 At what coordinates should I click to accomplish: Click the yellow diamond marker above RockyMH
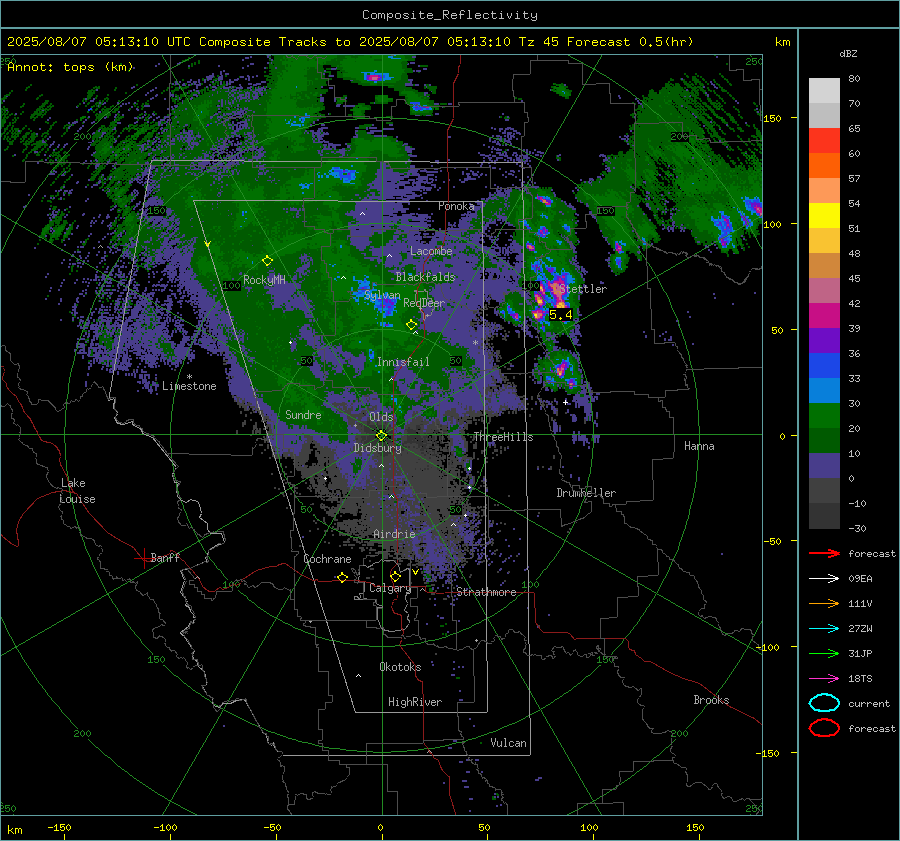(267, 261)
